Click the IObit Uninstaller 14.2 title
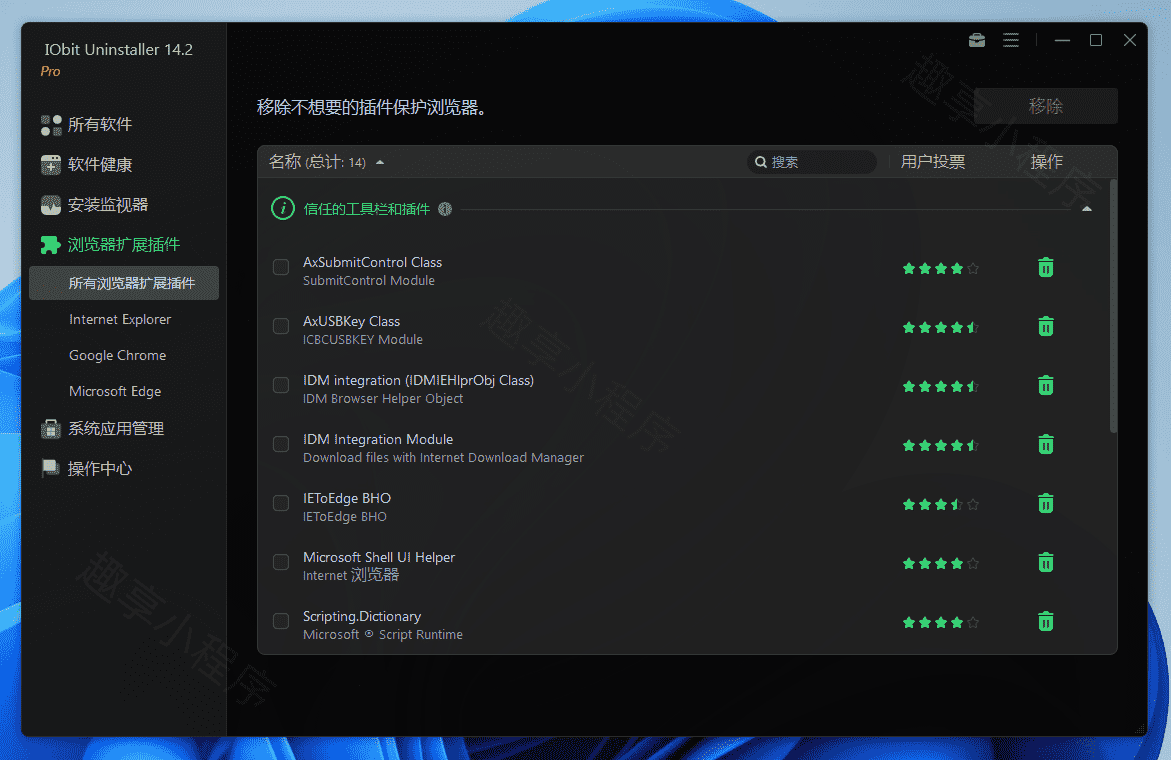1171x760 pixels. (x=118, y=49)
